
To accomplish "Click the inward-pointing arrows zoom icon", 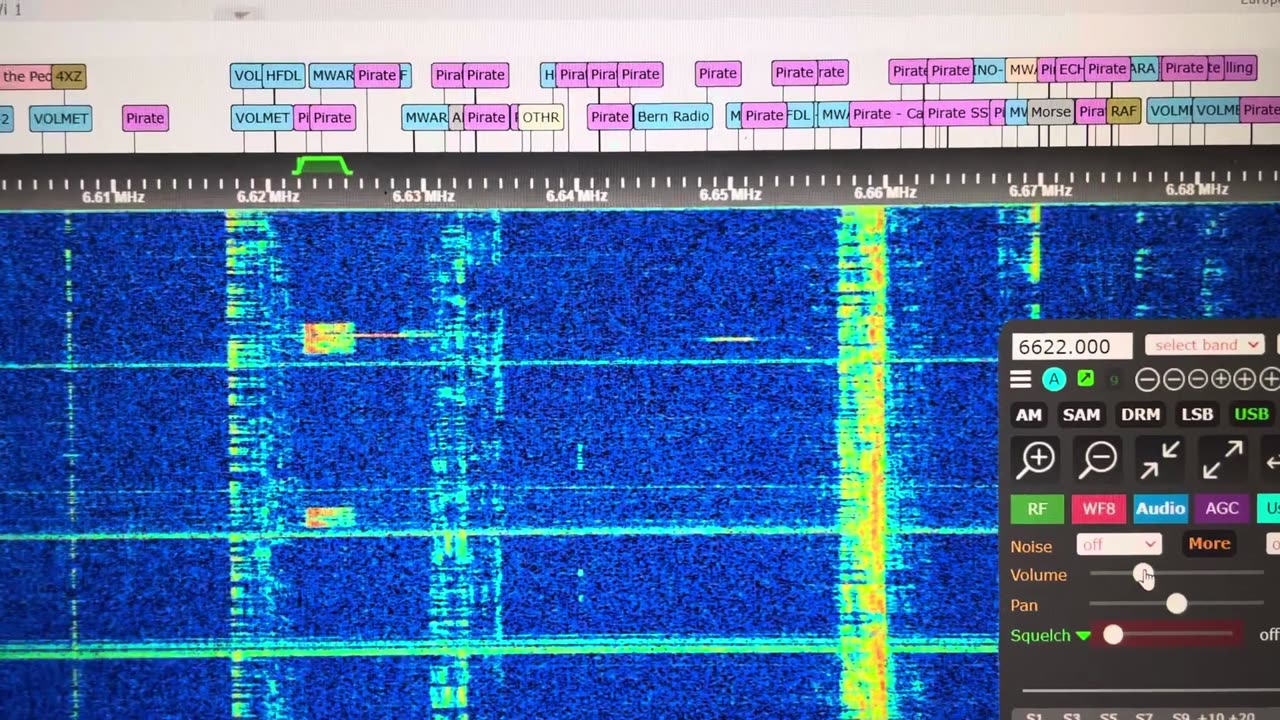I will click(1160, 459).
